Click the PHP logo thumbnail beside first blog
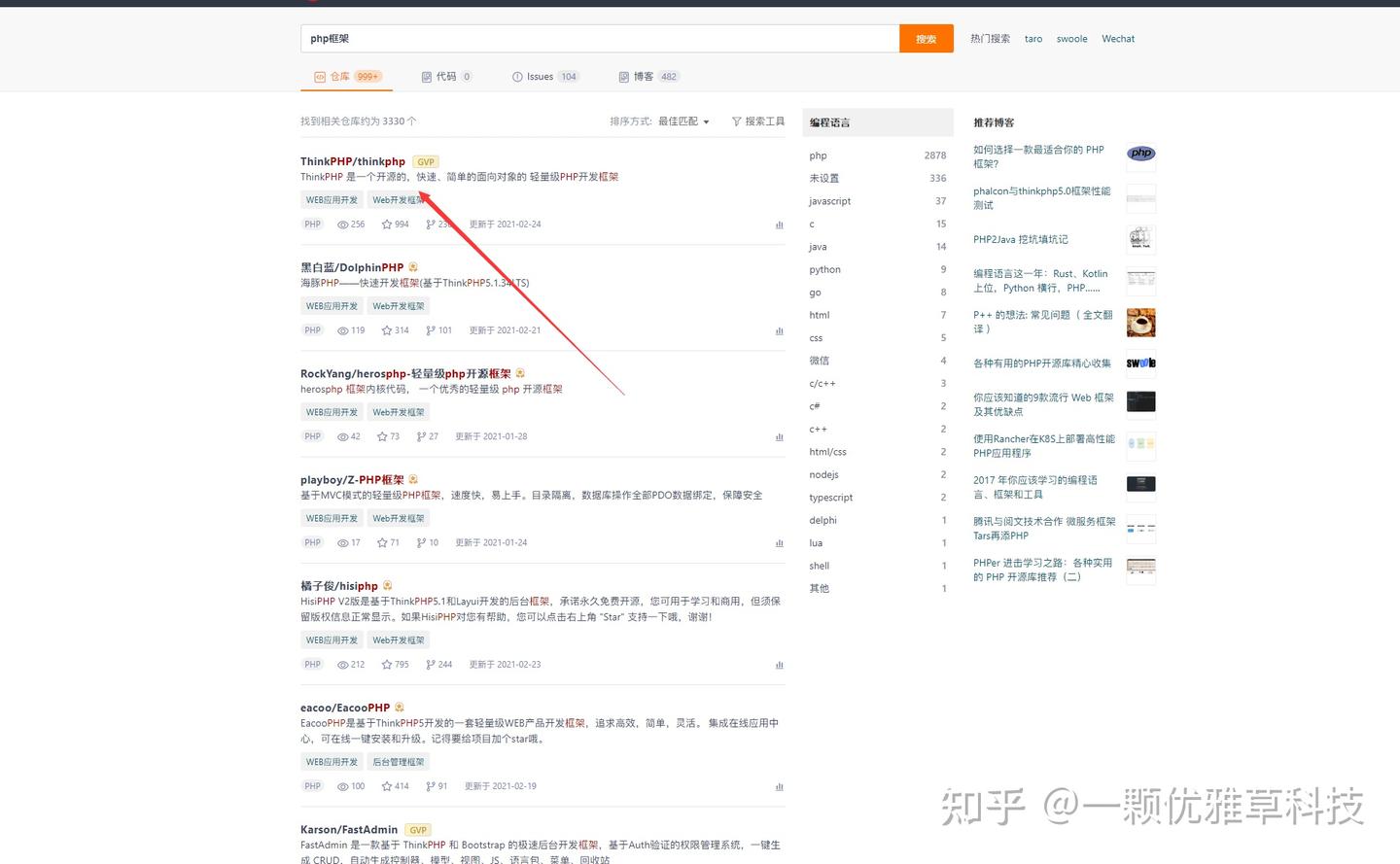 coord(1139,154)
